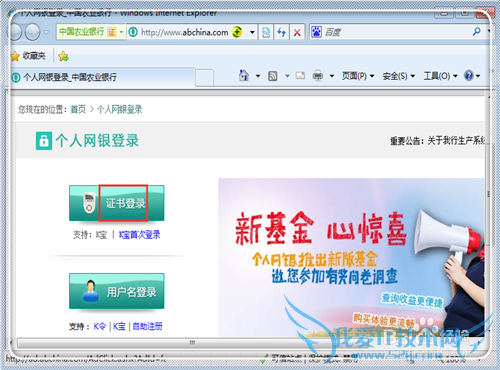
Task: Click the 证书登录 certificate login button
Action: (x=117, y=203)
